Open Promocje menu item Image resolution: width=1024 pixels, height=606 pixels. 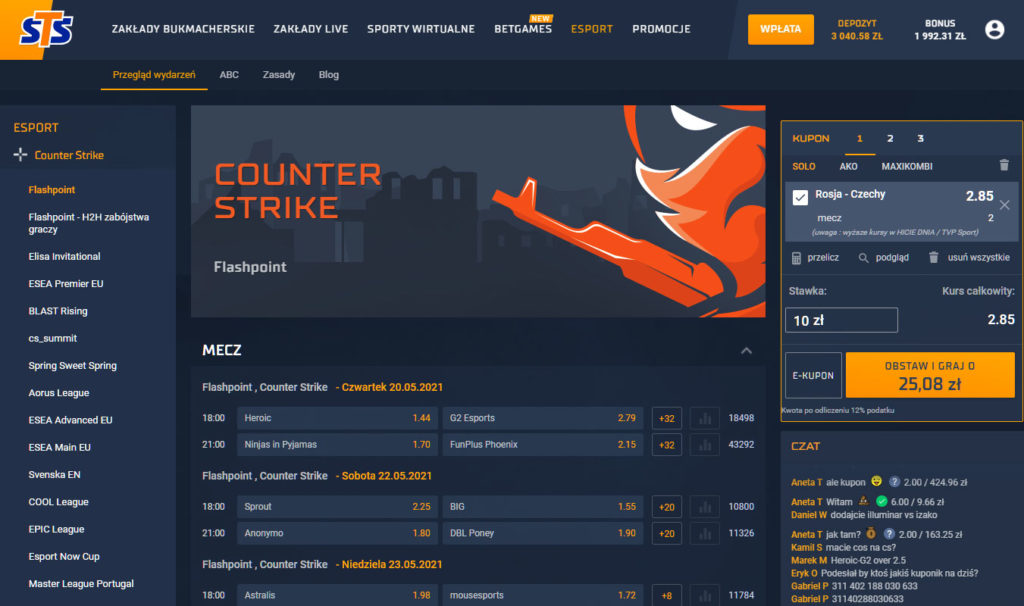[661, 29]
